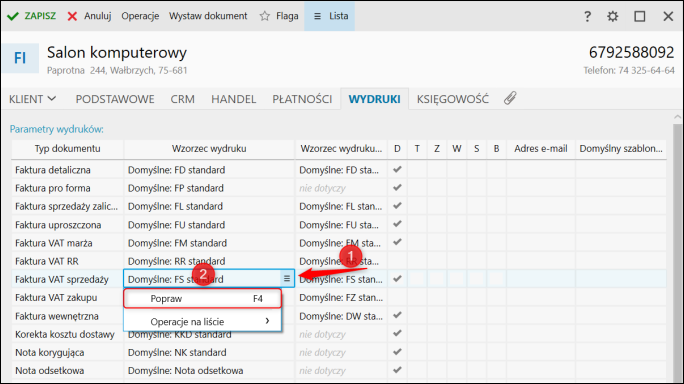Maximize the window with the square icon
684x384 pixels.
[x=640, y=17]
